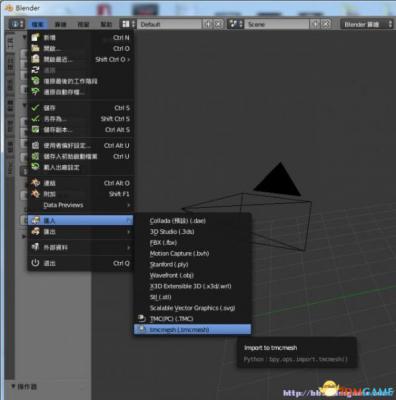The image size is (396, 400).
Task: Add a new scene with plus button
Action: pyautogui.click(x=315, y=24)
